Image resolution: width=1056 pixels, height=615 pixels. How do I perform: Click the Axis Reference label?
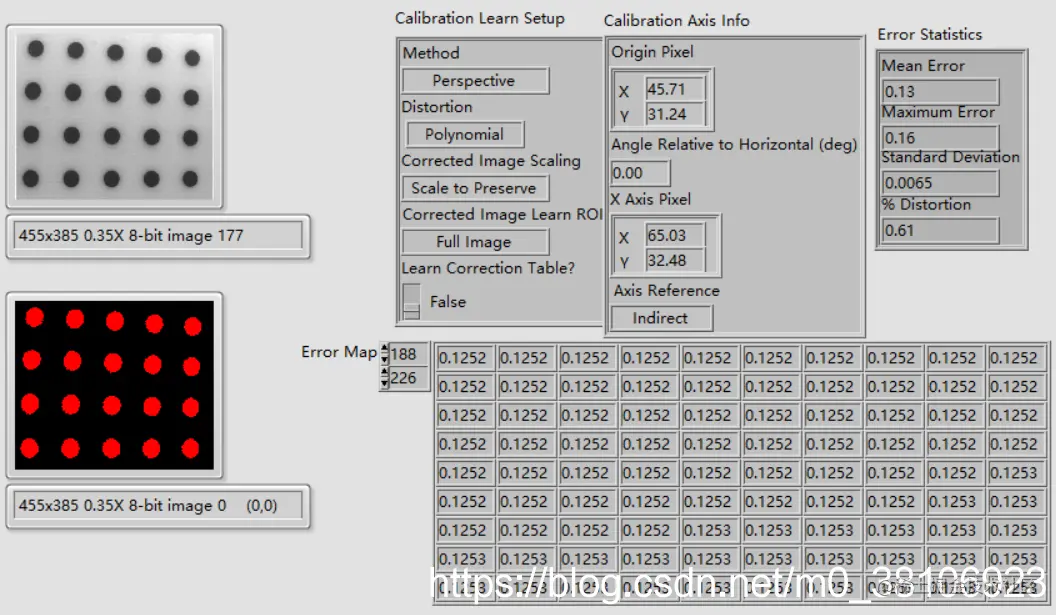coord(667,290)
